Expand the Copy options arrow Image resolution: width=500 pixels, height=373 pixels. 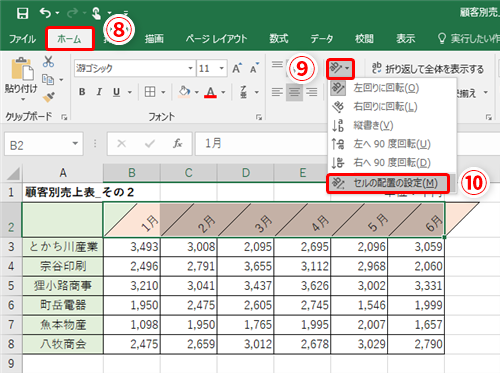(x=61, y=80)
